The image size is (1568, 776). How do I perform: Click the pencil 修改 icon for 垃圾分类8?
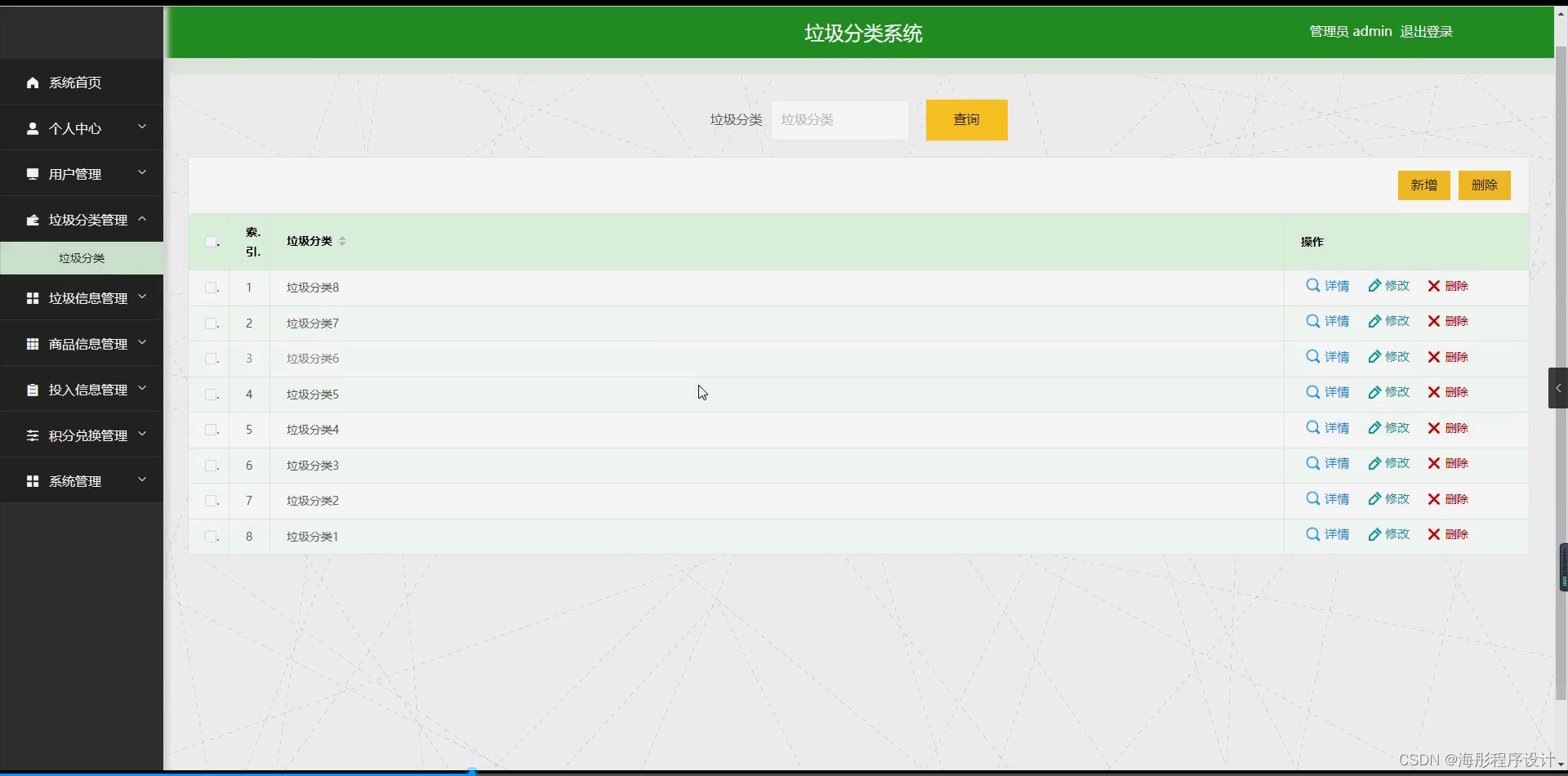coord(1374,286)
